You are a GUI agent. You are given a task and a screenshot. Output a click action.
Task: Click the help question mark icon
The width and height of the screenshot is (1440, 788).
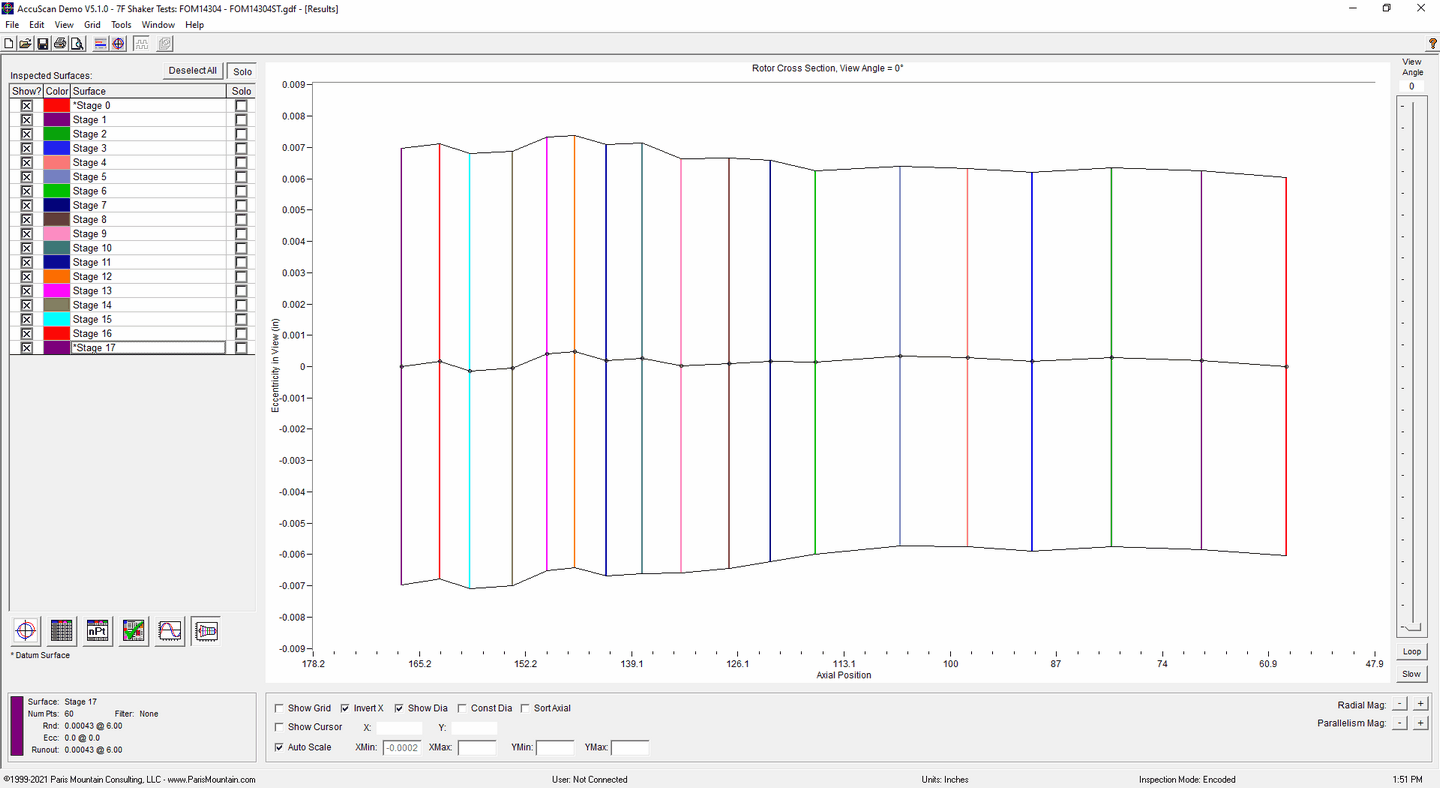point(1432,42)
